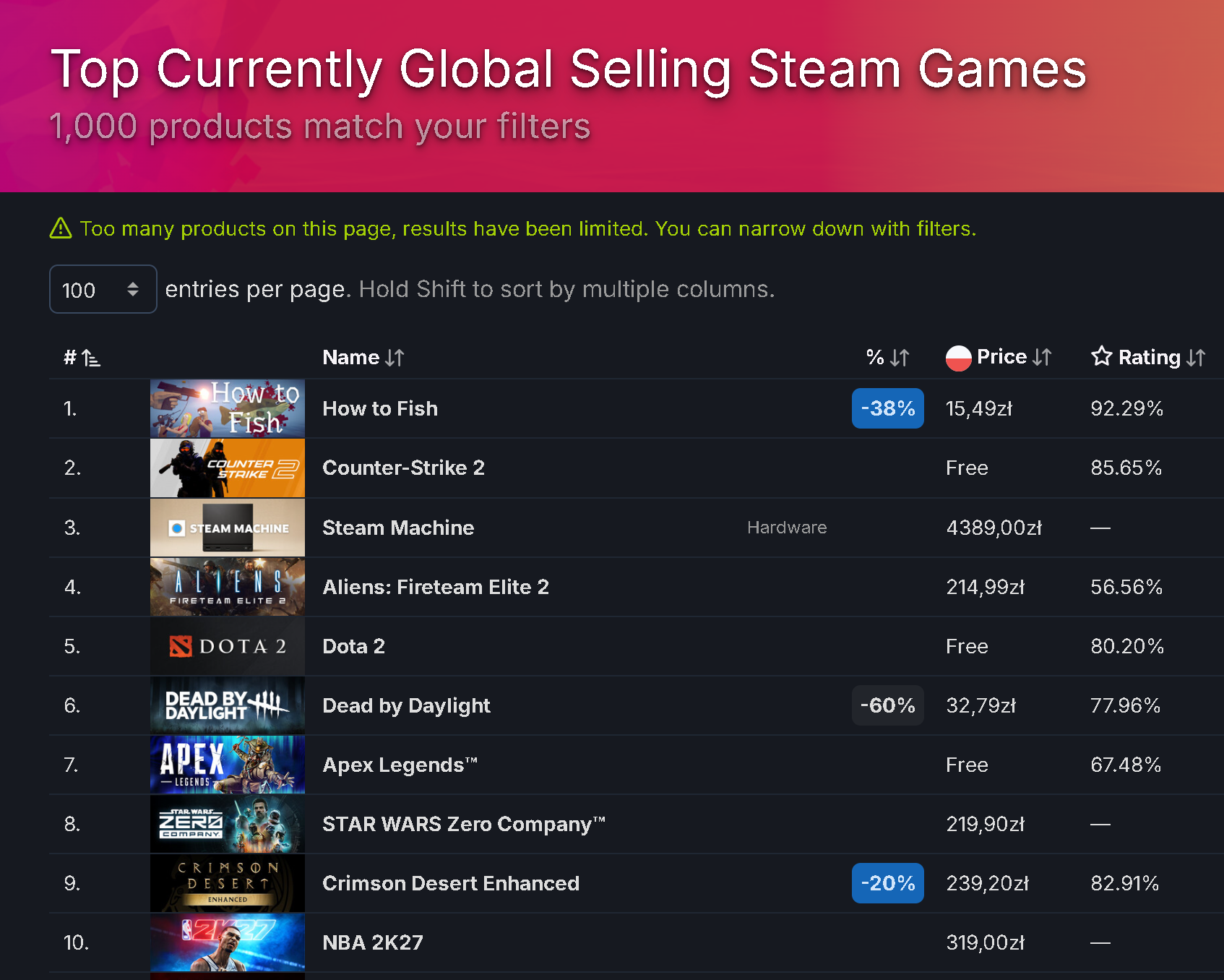Open How to Fish game thumbnail
Screen dimensions: 1224x980
pos(228,408)
